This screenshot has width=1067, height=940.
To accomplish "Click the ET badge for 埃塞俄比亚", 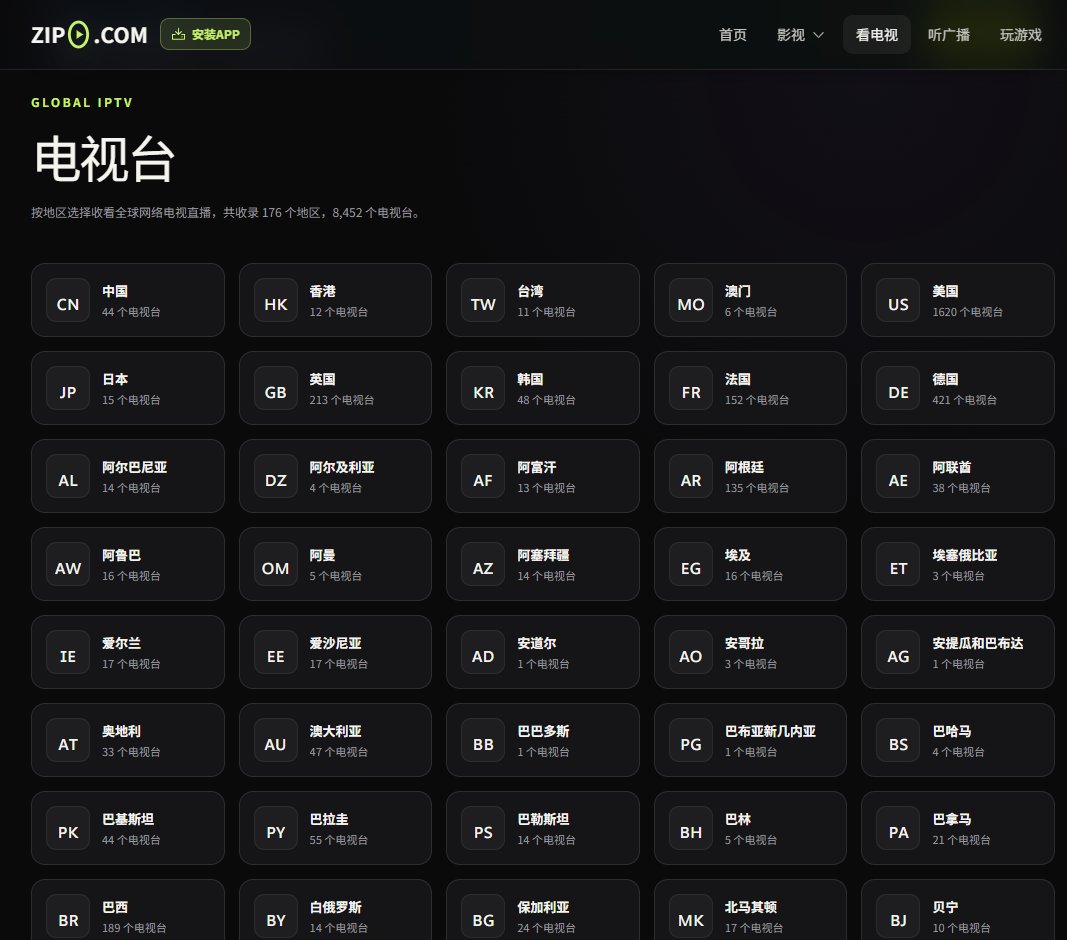I will (x=898, y=564).
